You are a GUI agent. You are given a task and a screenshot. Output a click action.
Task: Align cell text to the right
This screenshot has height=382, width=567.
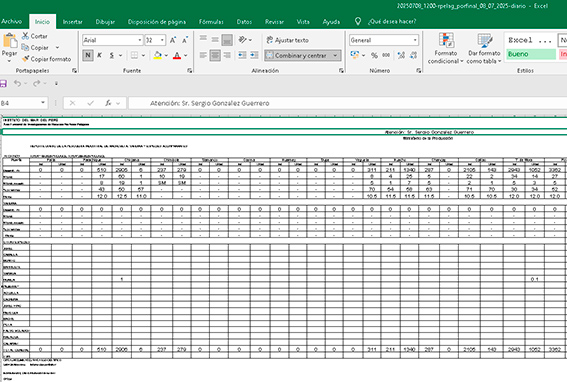click(227, 55)
